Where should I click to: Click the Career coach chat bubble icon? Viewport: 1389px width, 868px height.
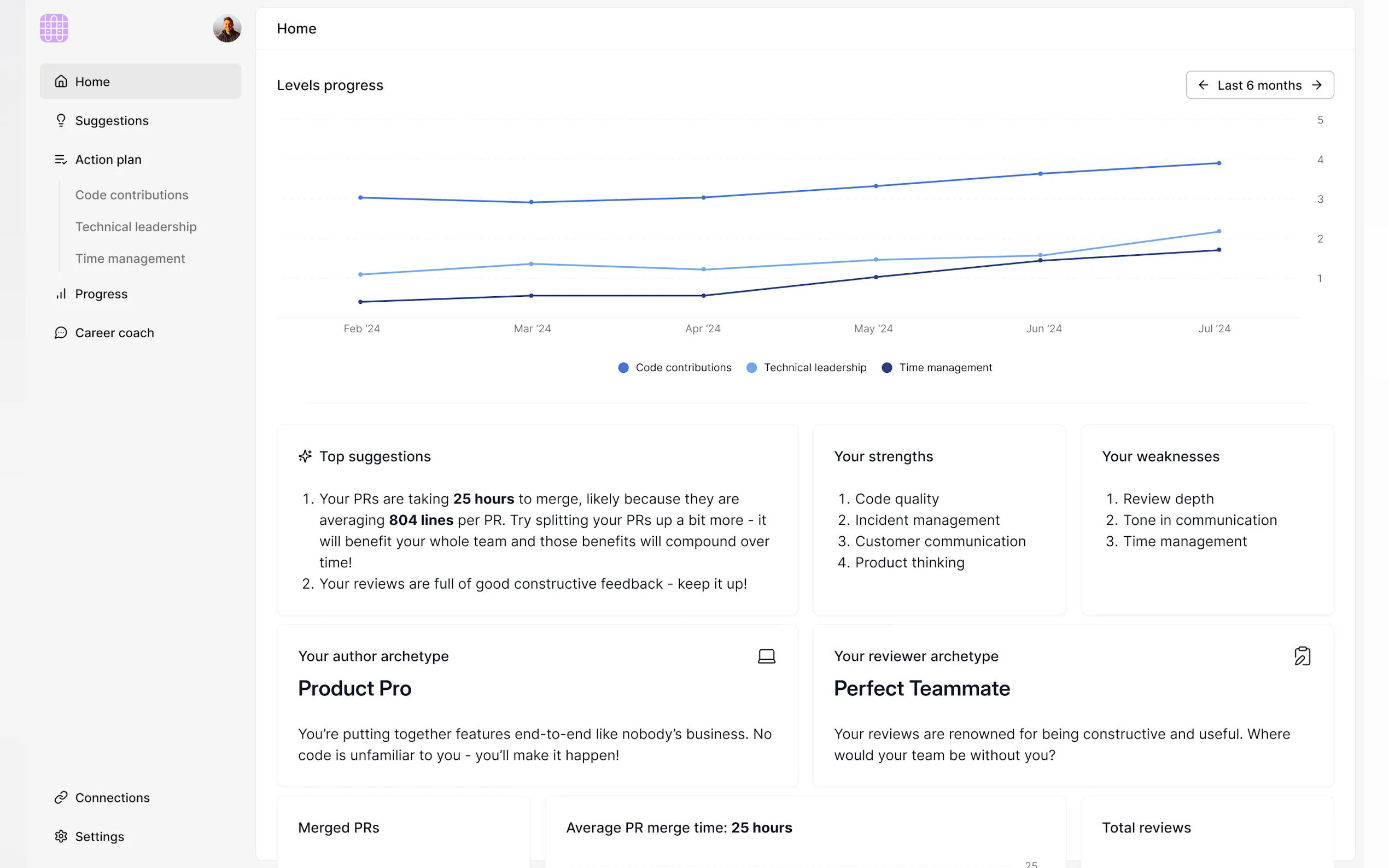(x=61, y=333)
